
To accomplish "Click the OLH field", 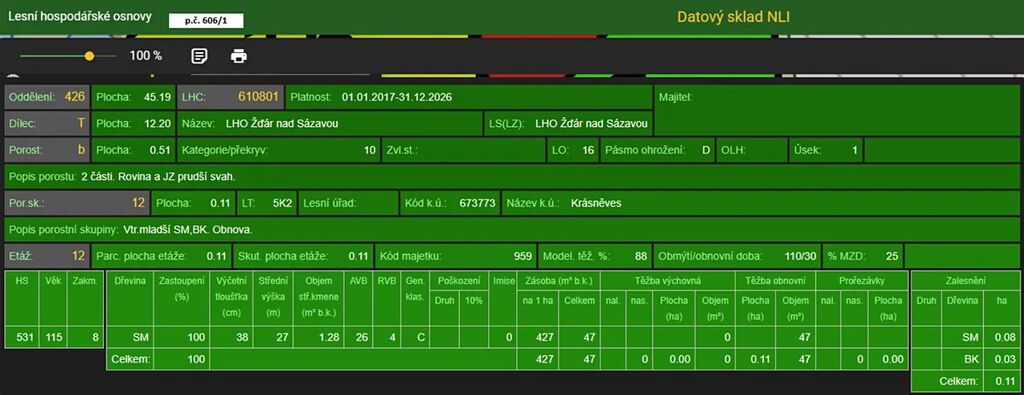I will pos(752,150).
